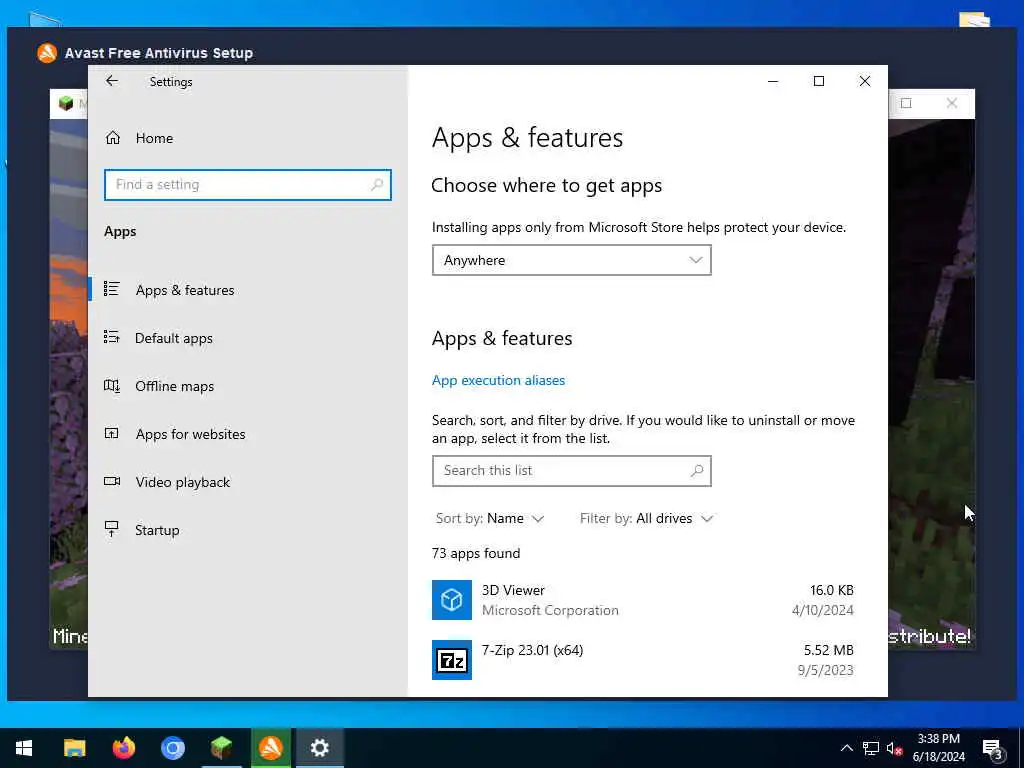Open Apps for websites settings
Viewport: 1024px width, 768px height.
point(248,434)
